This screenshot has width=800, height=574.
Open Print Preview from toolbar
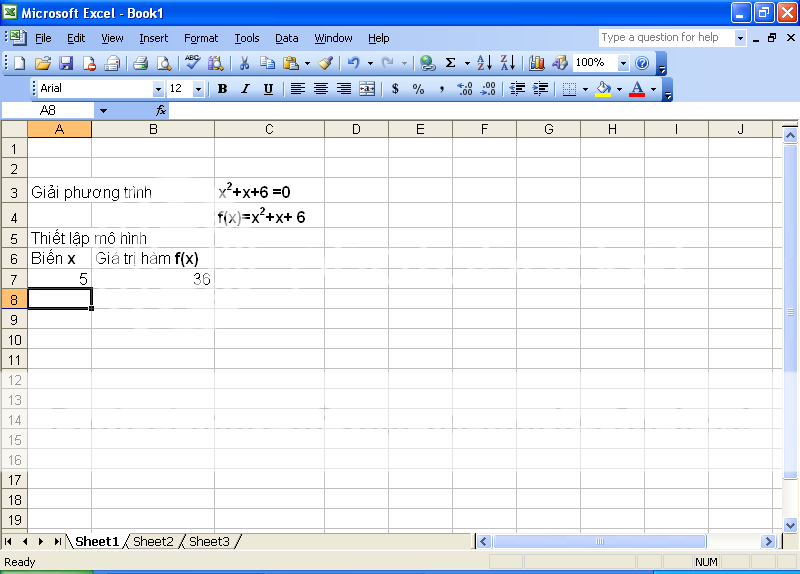click(x=164, y=63)
